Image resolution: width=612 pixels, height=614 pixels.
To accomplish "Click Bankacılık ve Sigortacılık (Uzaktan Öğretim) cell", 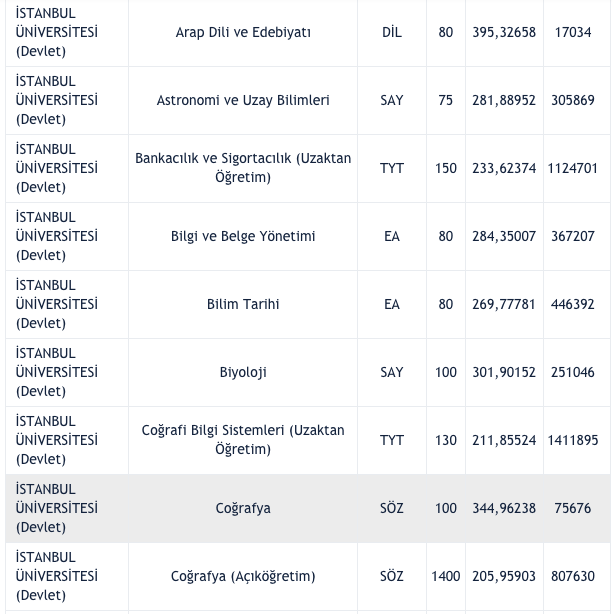I will pos(243,168).
